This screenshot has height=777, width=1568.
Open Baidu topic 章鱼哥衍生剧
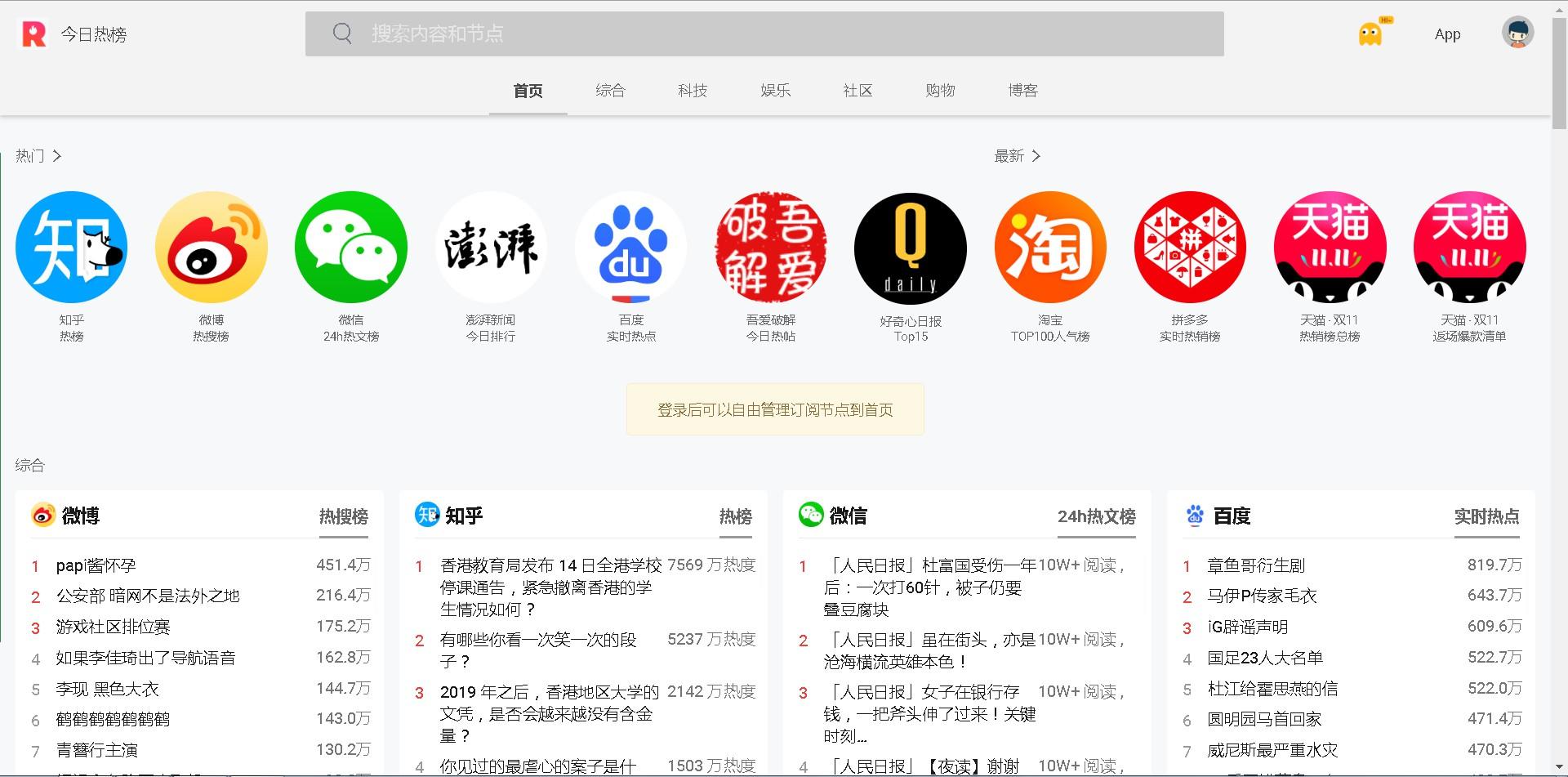click(1256, 565)
